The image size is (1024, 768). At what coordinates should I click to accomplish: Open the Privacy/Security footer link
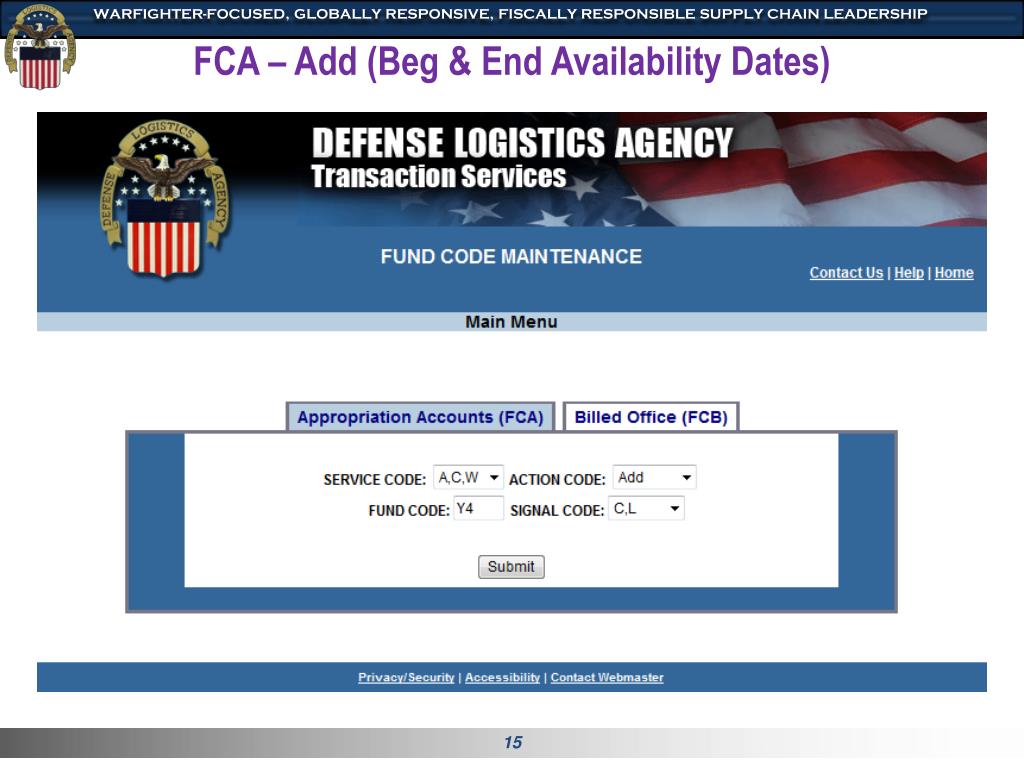click(x=406, y=677)
